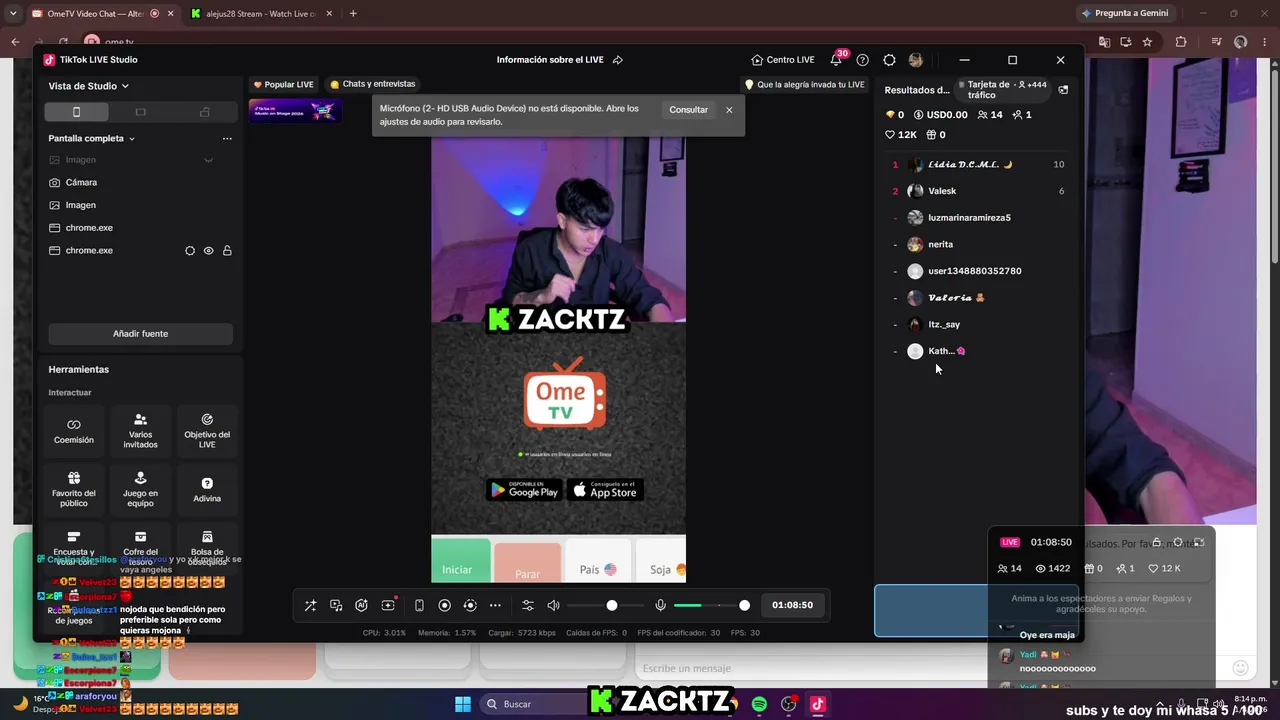Open the magic effects wand tool
This screenshot has height=720, width=1280.
311,605
